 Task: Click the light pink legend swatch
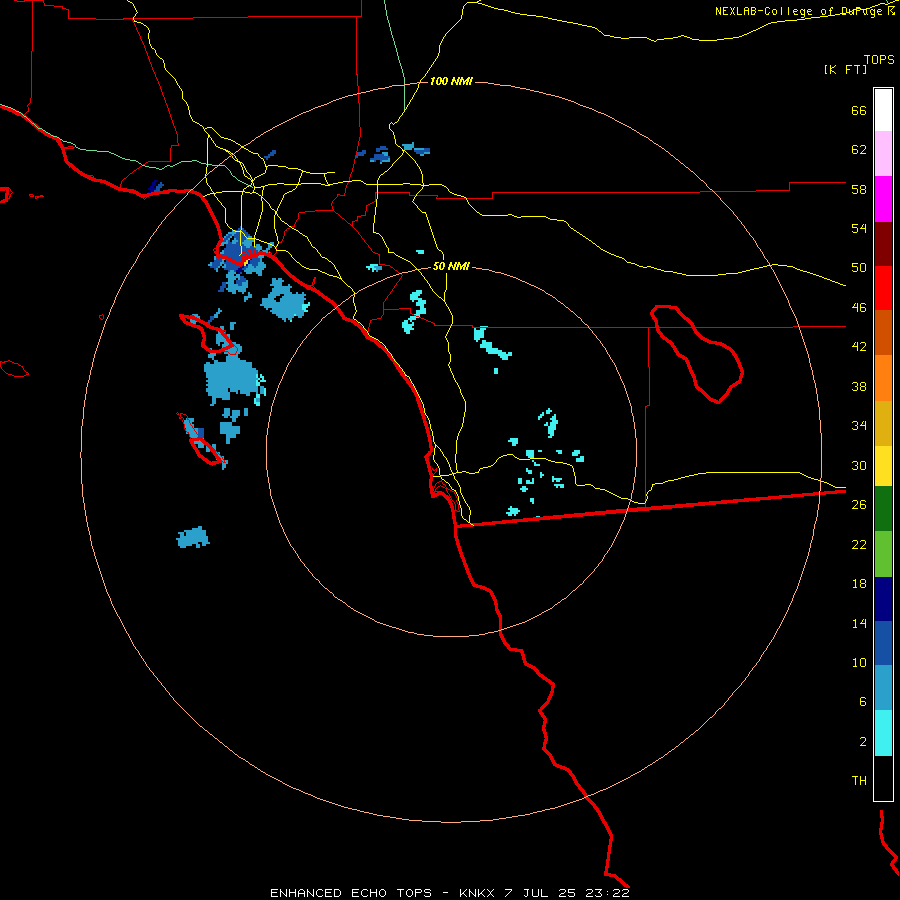tap(883, 153)
